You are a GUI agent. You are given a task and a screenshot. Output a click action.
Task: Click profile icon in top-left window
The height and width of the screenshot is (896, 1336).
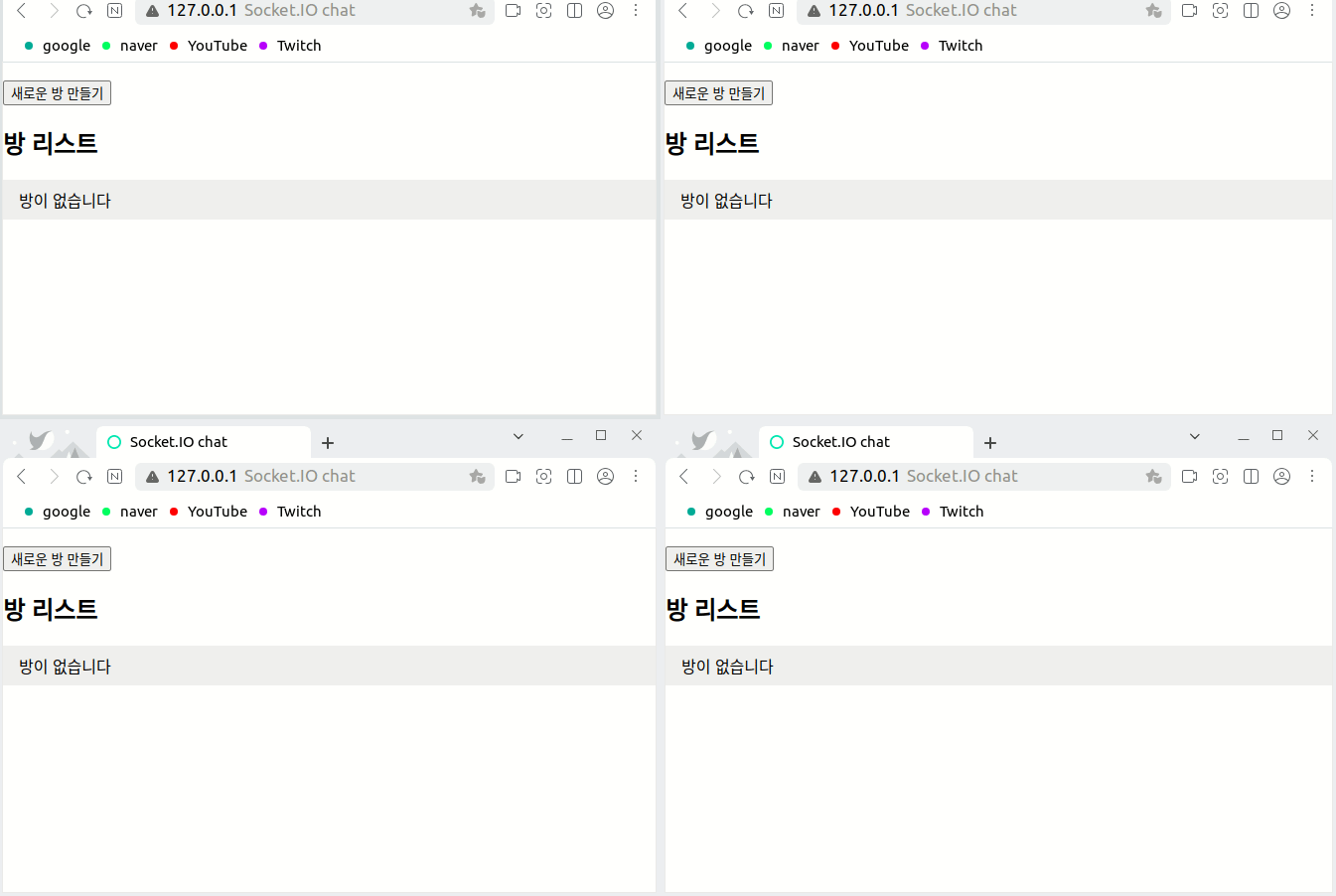(605, 11)
